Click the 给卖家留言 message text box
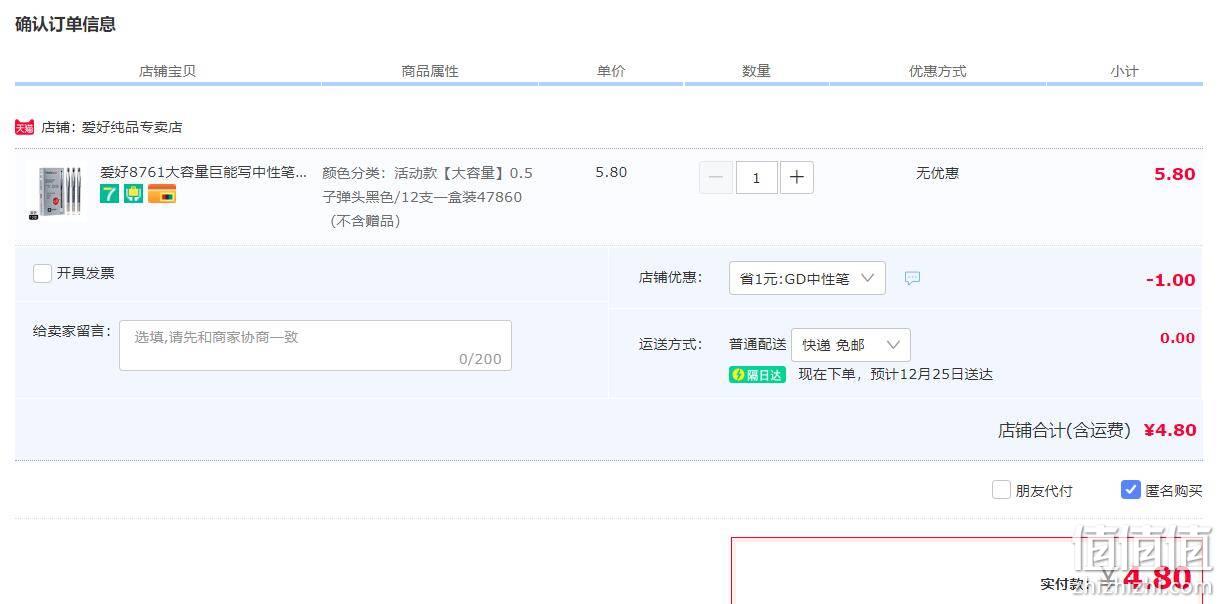 click(315, 345)
